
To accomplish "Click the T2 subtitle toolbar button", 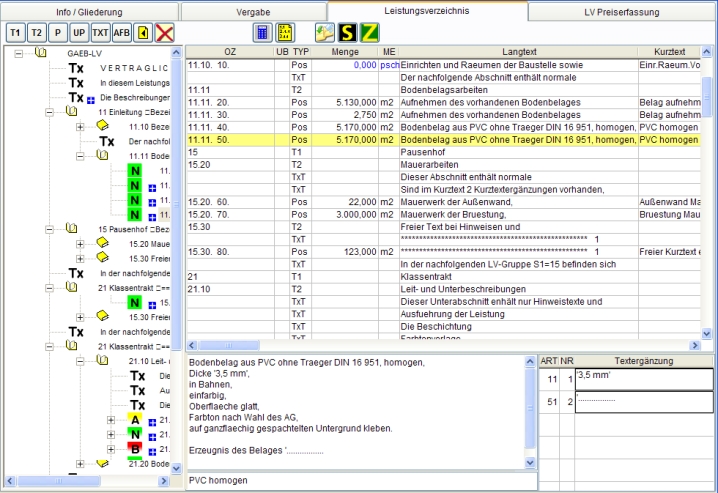I will click(x=37, y=32).
